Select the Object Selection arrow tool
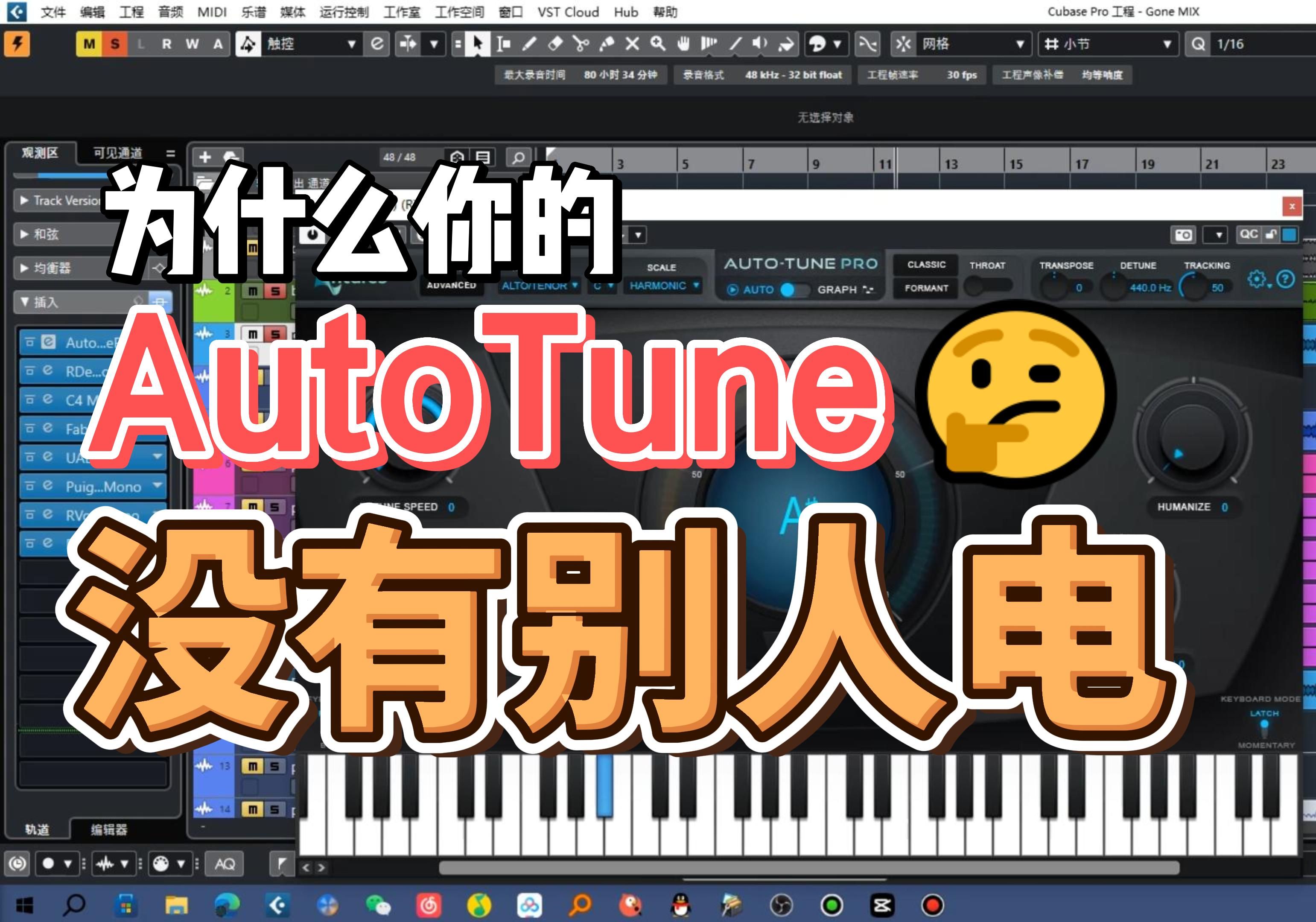Screen dimensions: 1316x922 [x=477, y=43]
